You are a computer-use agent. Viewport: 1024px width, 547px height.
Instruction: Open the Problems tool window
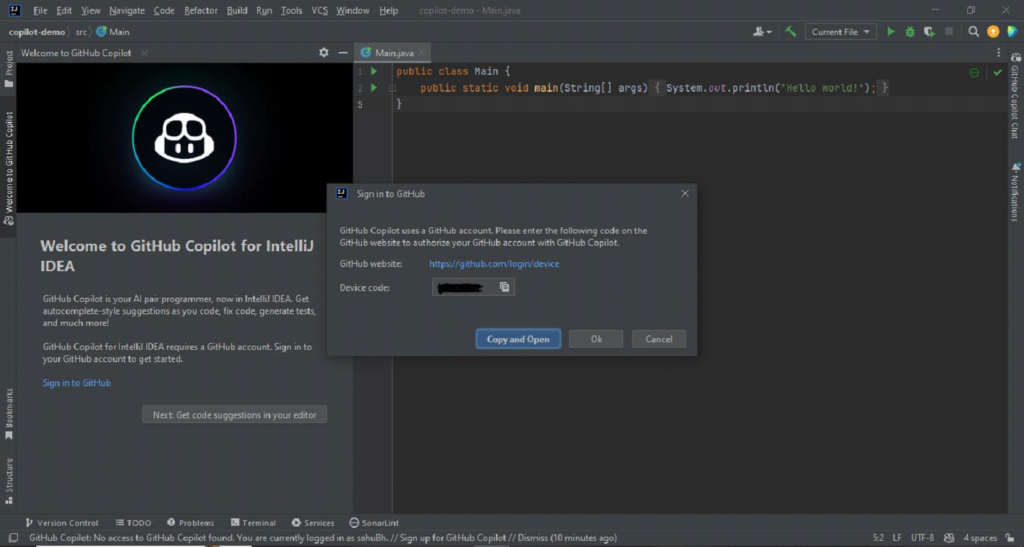(x=190, y=523)
